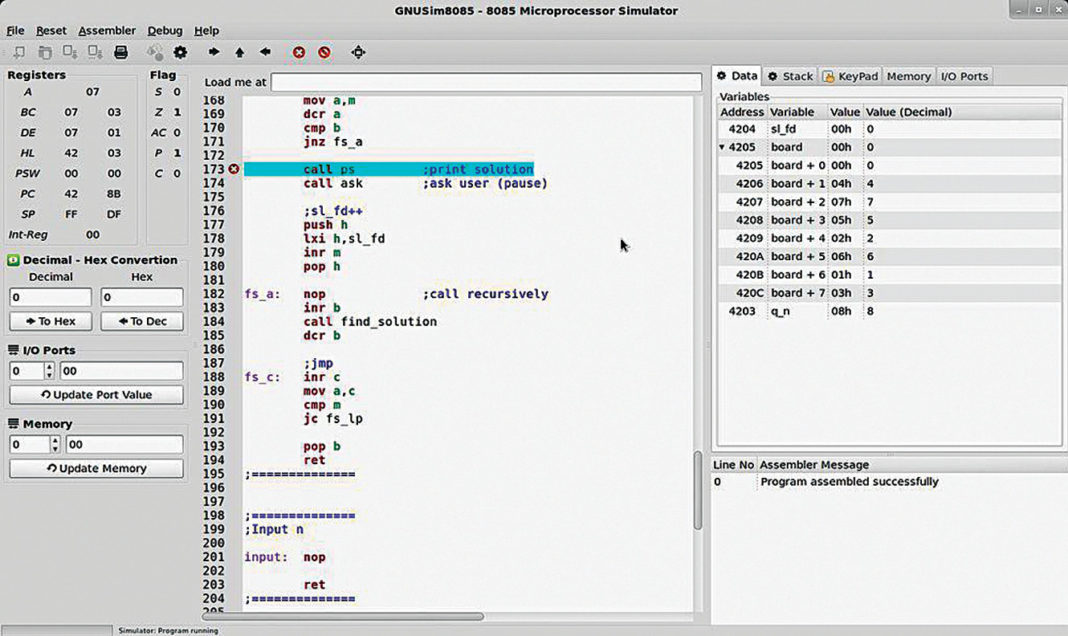
Task: Click the Step back left-arrow icon
Action: pos(265,52)
